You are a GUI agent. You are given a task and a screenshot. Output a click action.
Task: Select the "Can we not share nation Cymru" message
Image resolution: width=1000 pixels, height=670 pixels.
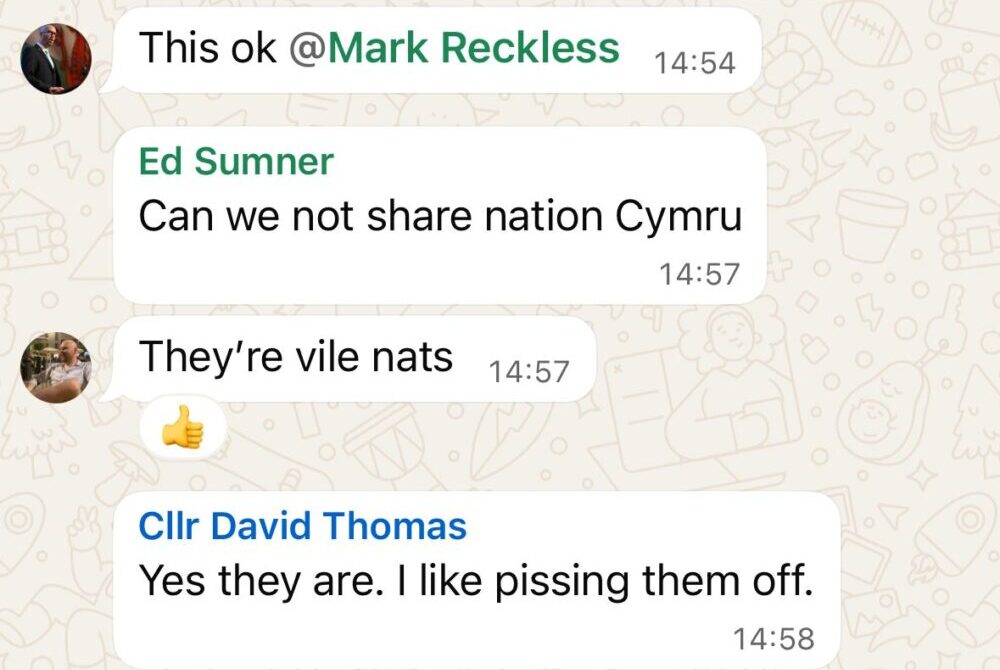tap(440, 215)
